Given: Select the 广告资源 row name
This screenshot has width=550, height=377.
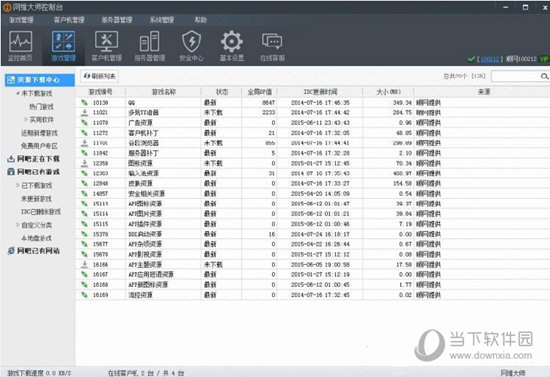Looking at the screenshot, I should (140, 123).
